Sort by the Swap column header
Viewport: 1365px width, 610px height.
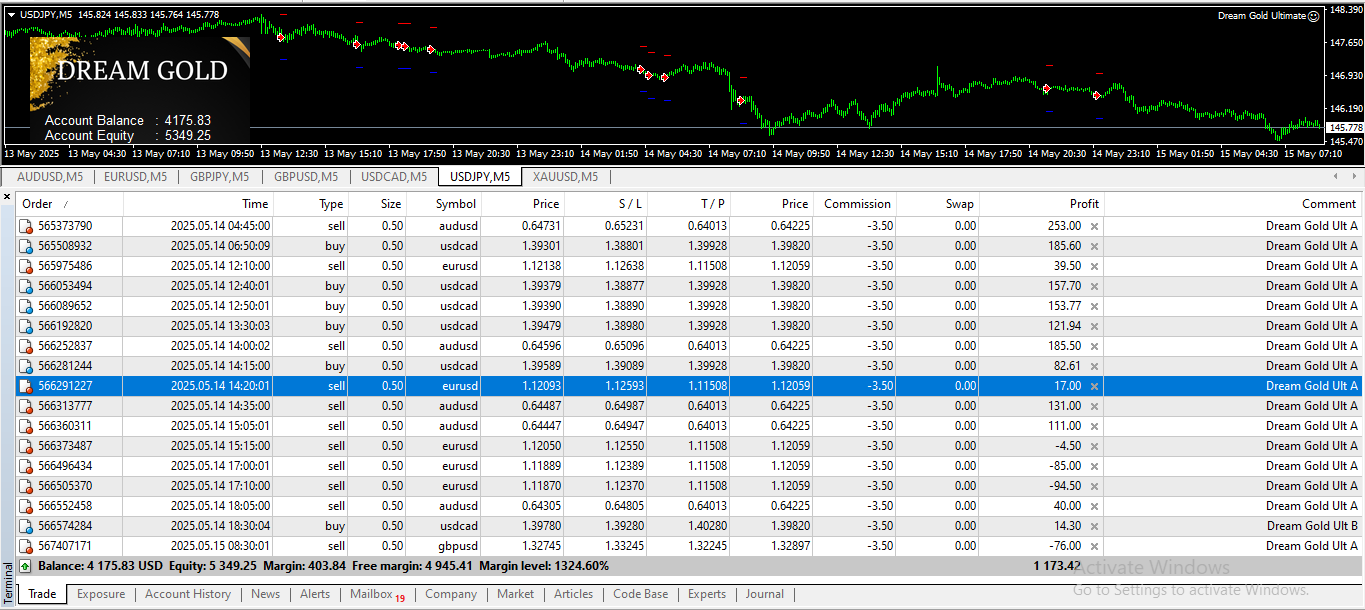938,204
